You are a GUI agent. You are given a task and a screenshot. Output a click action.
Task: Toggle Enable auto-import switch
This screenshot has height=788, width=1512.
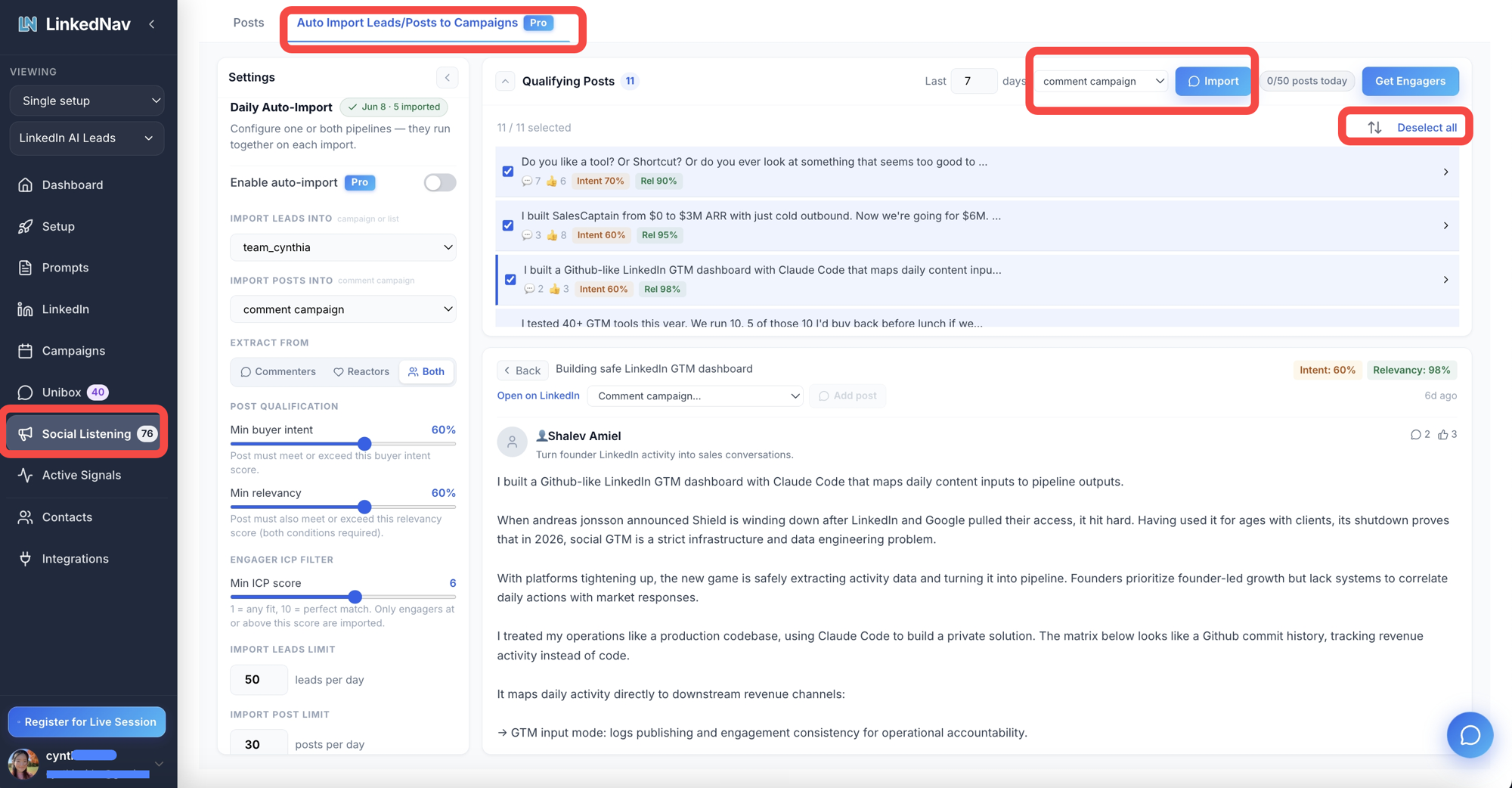click(x=440, y=182)
